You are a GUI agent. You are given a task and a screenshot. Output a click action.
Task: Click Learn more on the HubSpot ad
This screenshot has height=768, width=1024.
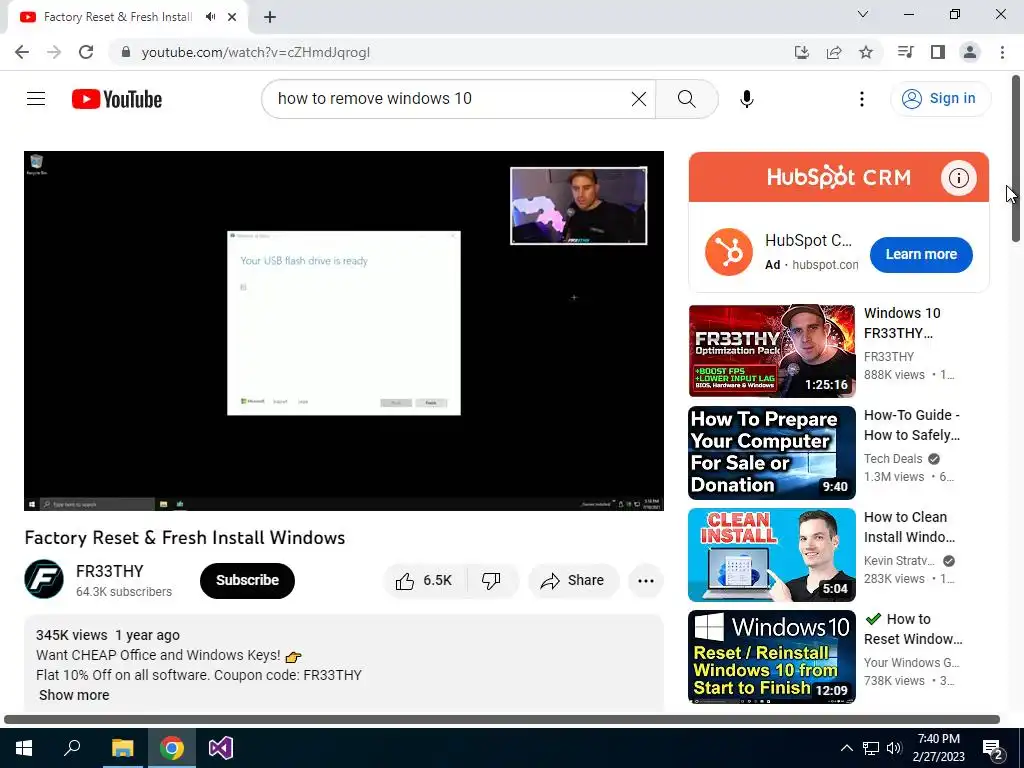[x=921, y=254]
